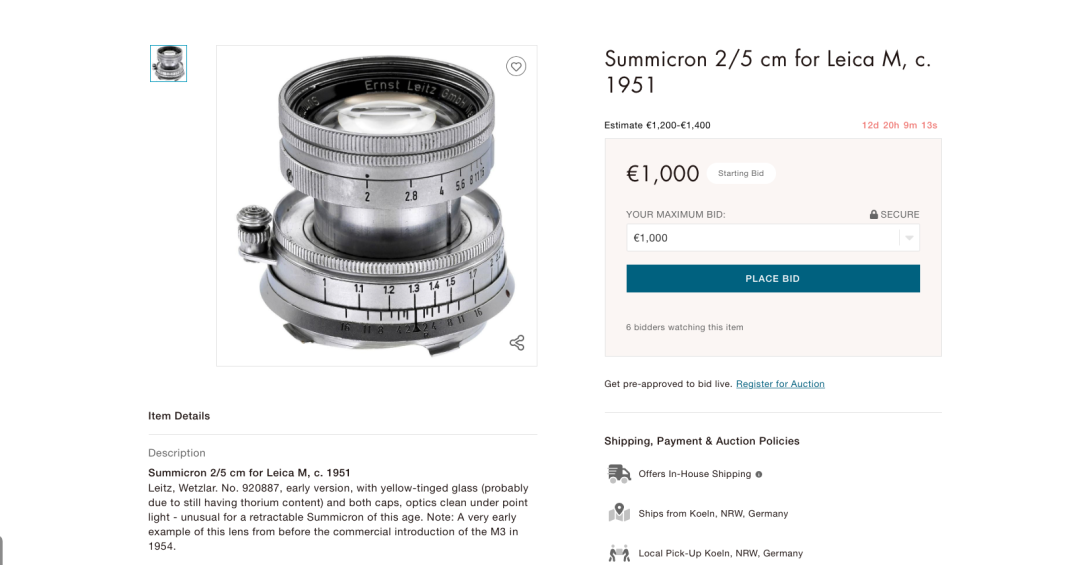Favorite the lens with the heart icon
This screenshot has height=565, width=1092.
point(516,67)
